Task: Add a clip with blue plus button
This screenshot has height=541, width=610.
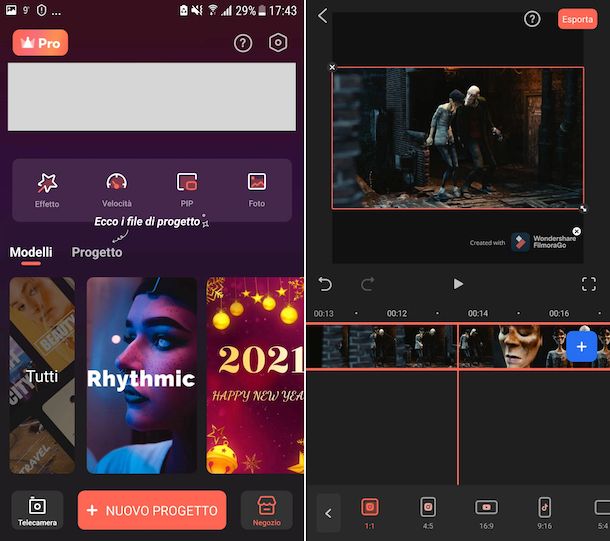Action: click(581, 347)
